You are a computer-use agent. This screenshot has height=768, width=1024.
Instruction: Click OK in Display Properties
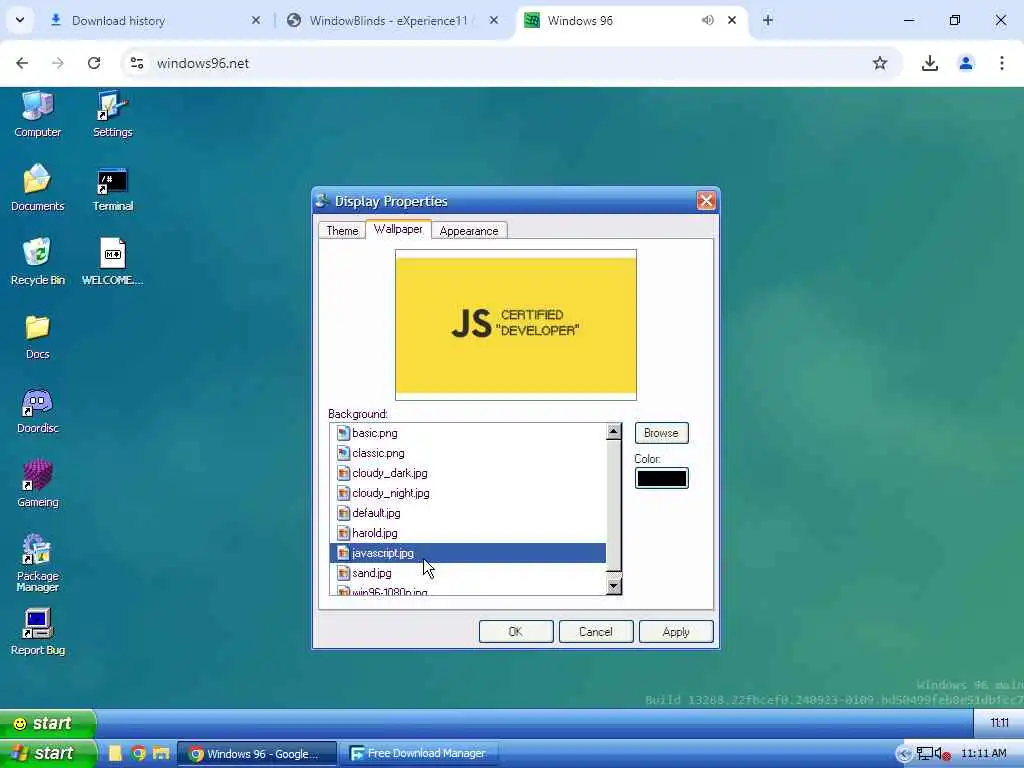pos(516,632)
